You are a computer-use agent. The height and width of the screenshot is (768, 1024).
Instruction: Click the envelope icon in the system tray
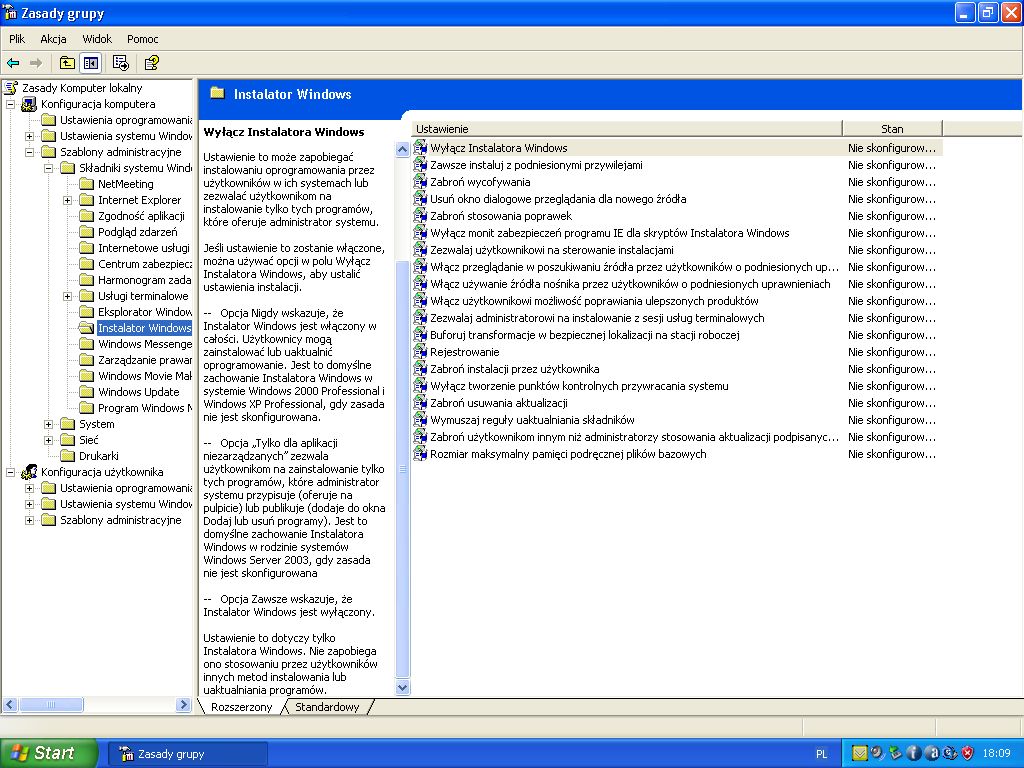coord(859,754)
